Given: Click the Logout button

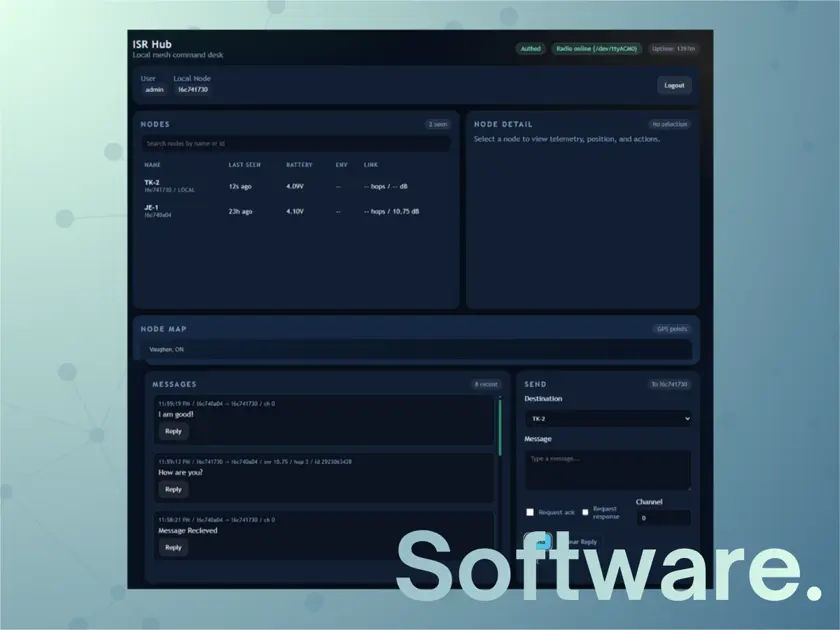Looking at the screenshot, I should click(x=673, y=85).
